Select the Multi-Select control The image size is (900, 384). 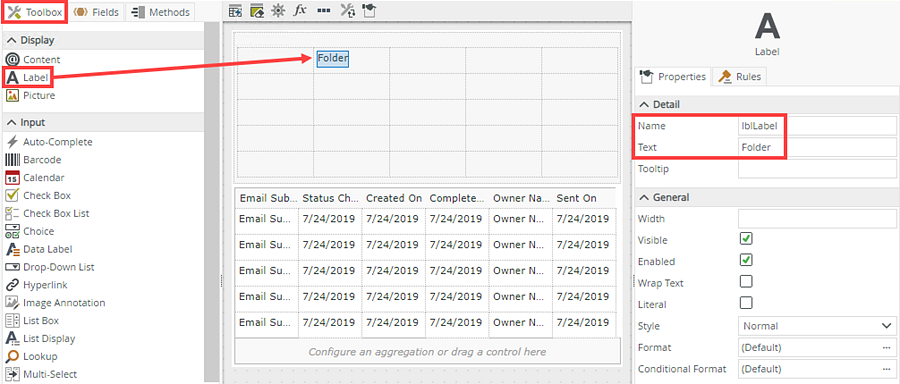(x=41, y=374)
